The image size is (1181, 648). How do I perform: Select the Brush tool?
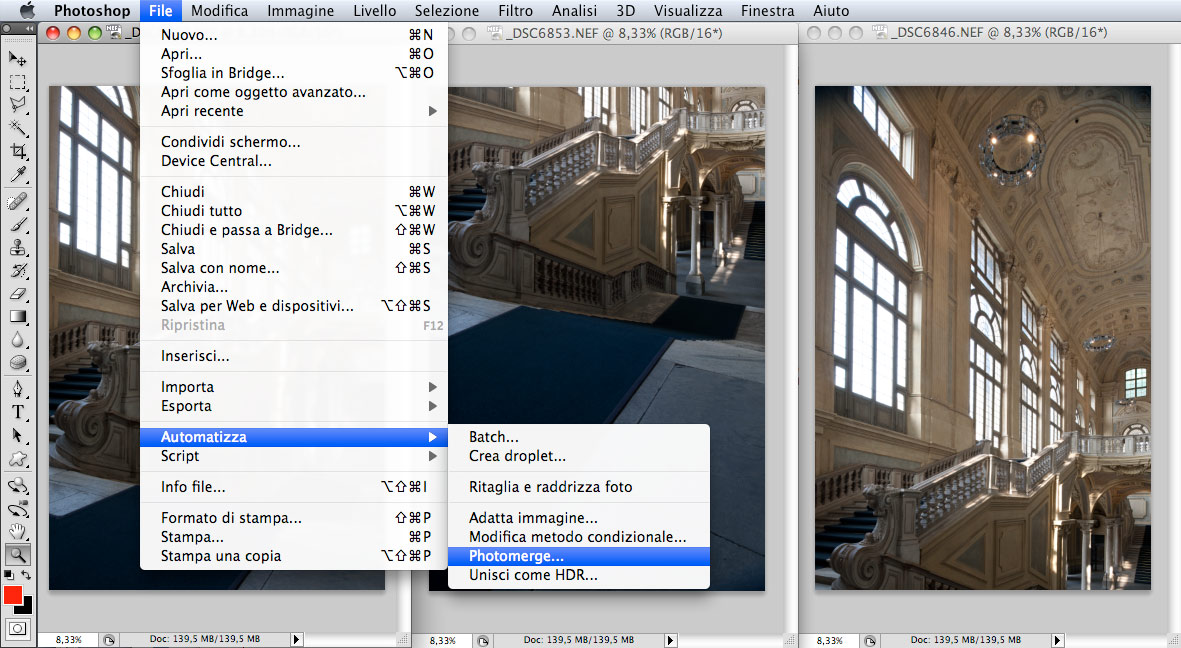coord(17,225)
